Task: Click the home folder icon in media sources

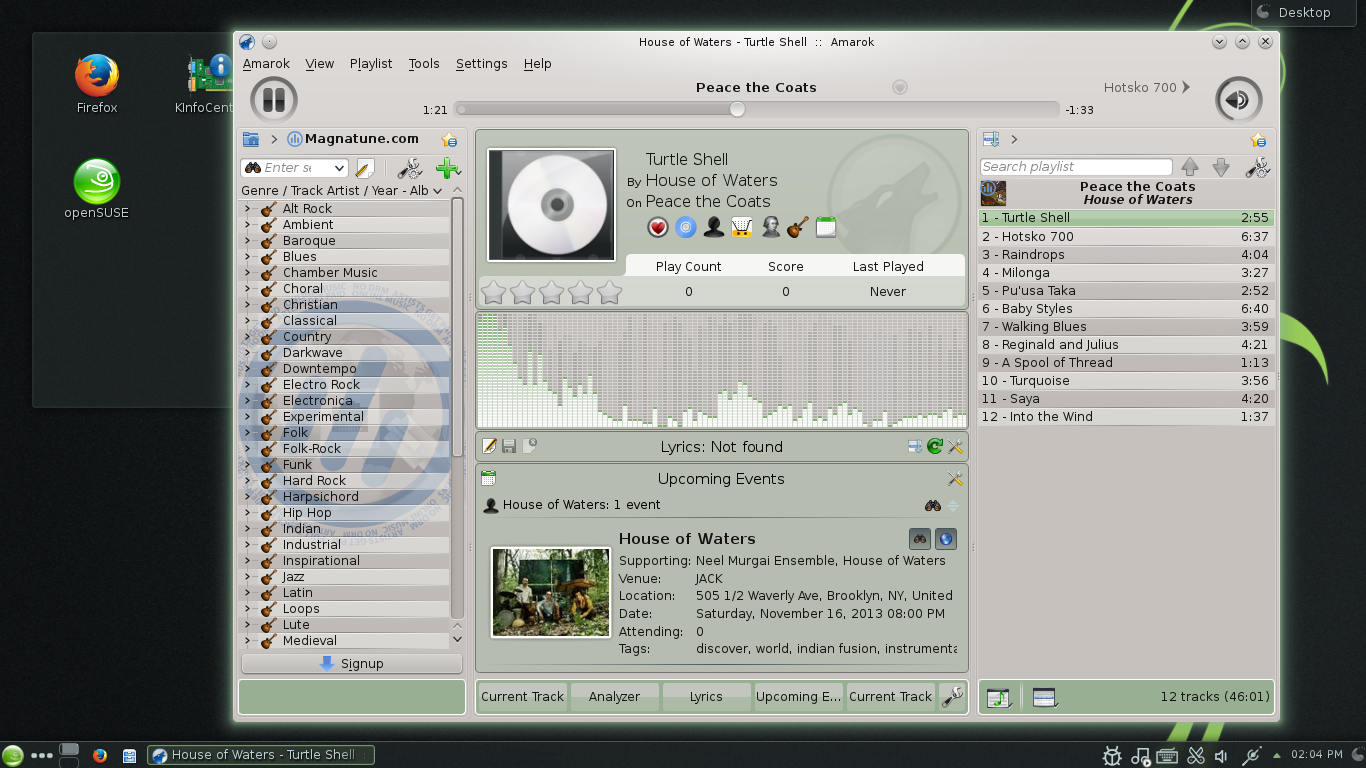Action: [250, 139]
